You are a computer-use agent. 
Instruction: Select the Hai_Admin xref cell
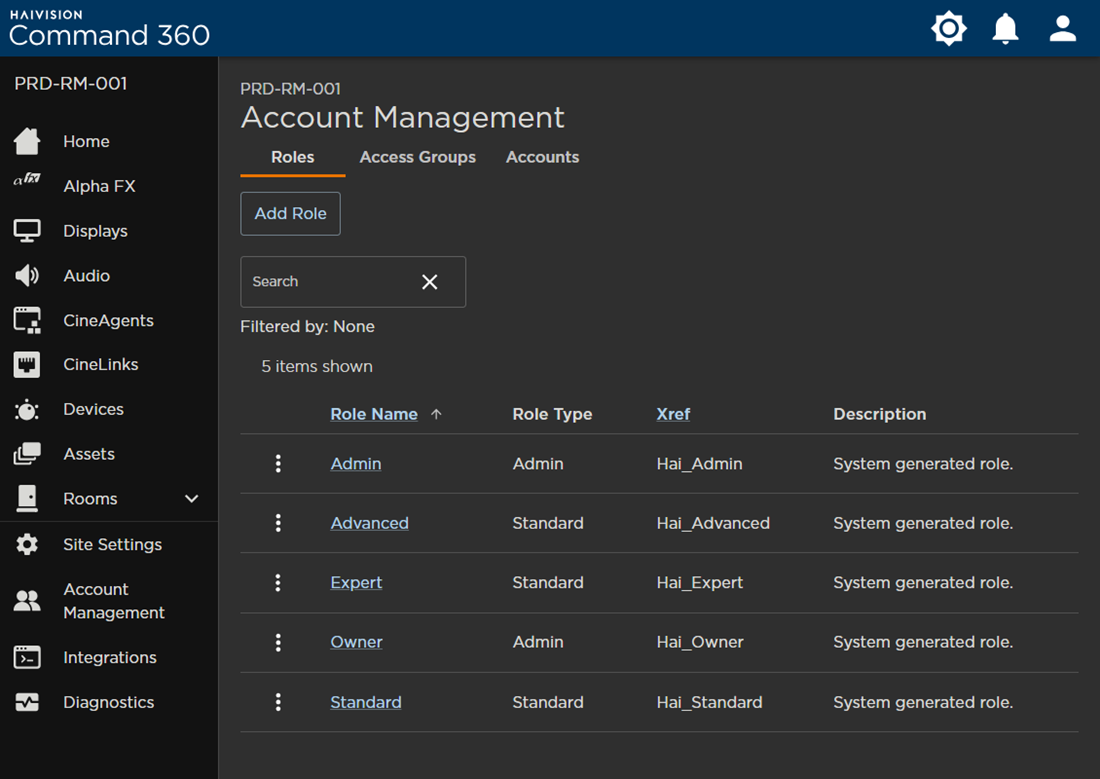[x=699, y=464]
